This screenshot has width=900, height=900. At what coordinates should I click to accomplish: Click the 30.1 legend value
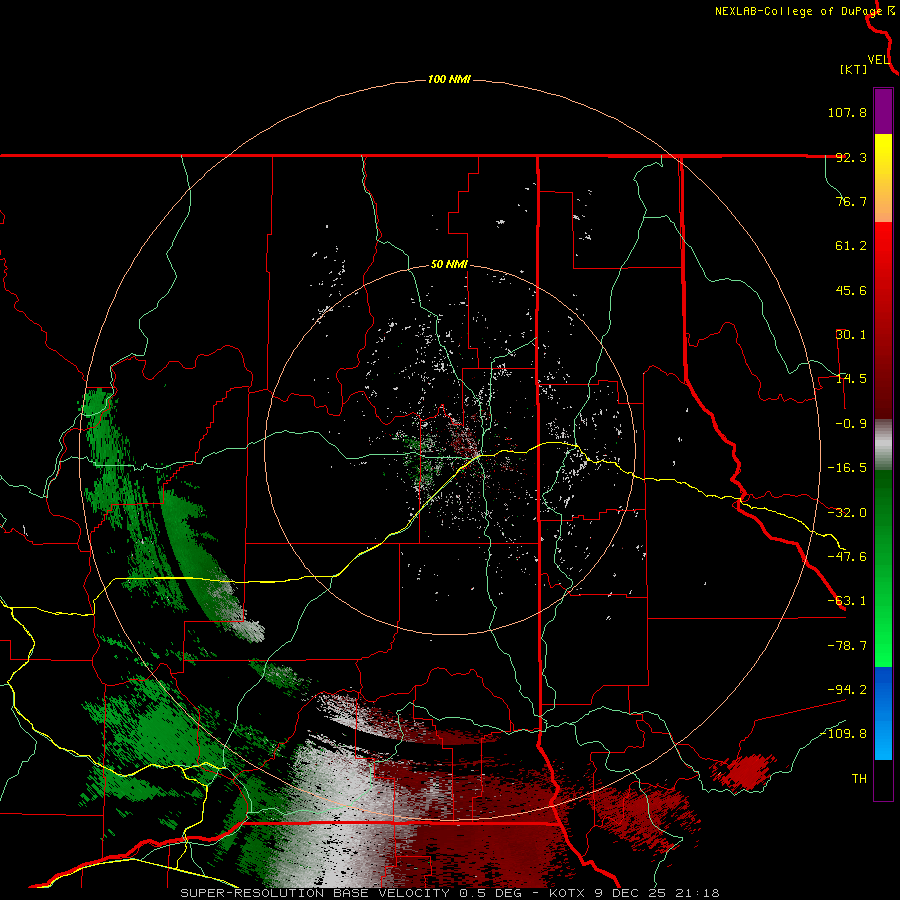(x=851, y=335)
